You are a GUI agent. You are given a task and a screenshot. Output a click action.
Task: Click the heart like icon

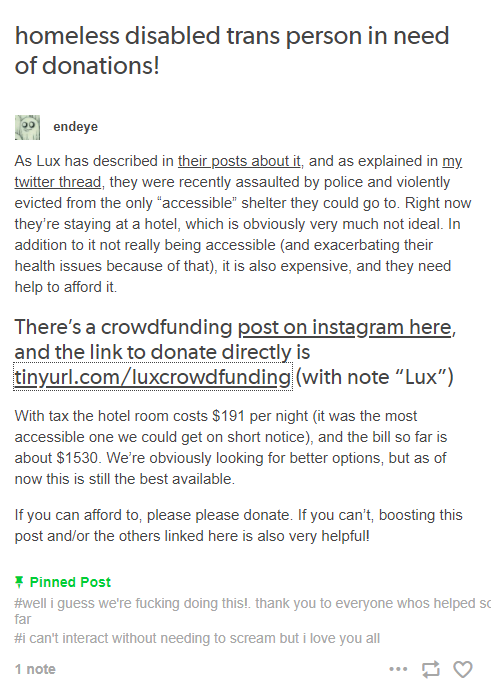point(462,669)
